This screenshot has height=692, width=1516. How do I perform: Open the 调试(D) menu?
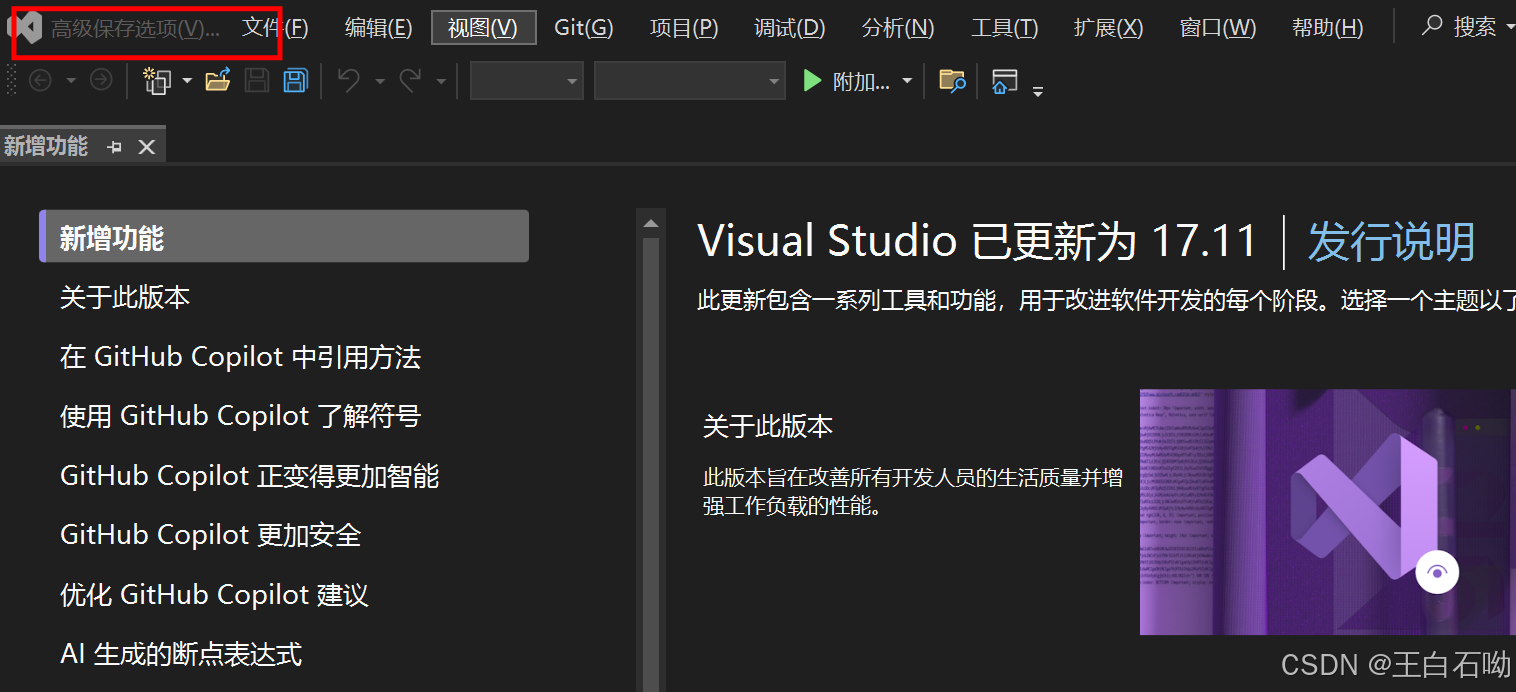coord(789,27)
